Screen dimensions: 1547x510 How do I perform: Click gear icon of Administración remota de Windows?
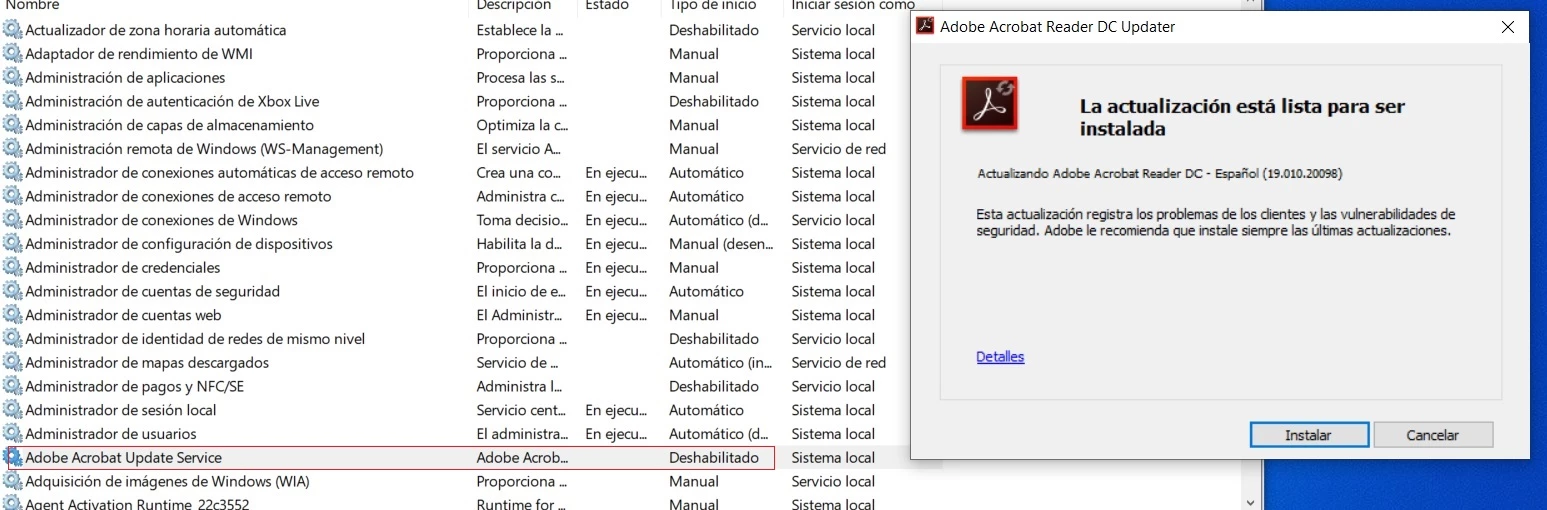click(12, 149)
